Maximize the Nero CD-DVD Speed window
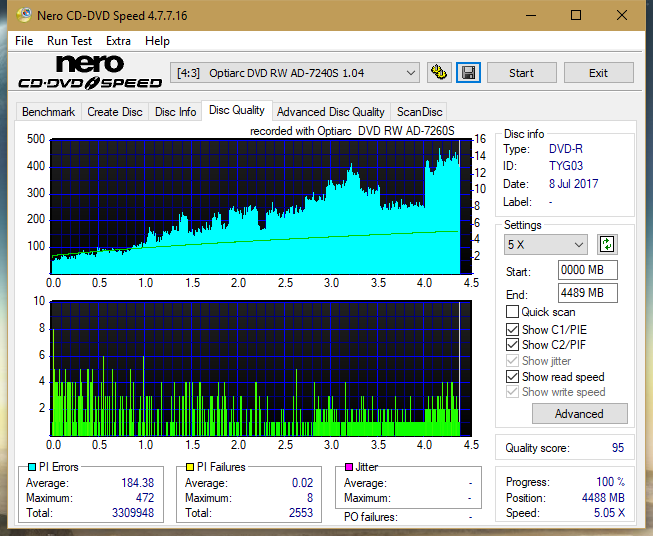Viewport: 653px width, 536px height. point(576,15)
